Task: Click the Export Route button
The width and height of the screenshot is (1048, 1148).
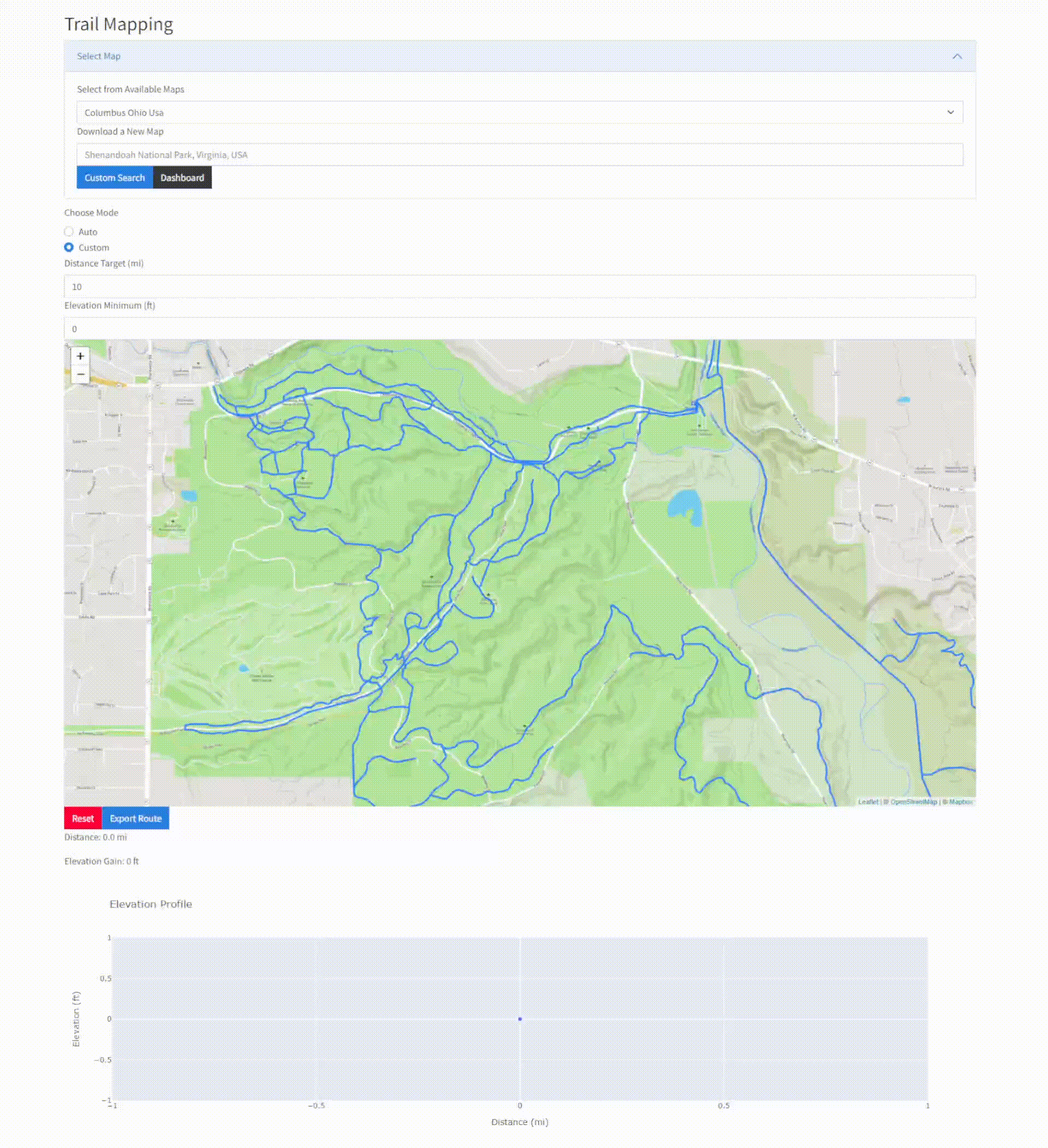Action: 136,818
